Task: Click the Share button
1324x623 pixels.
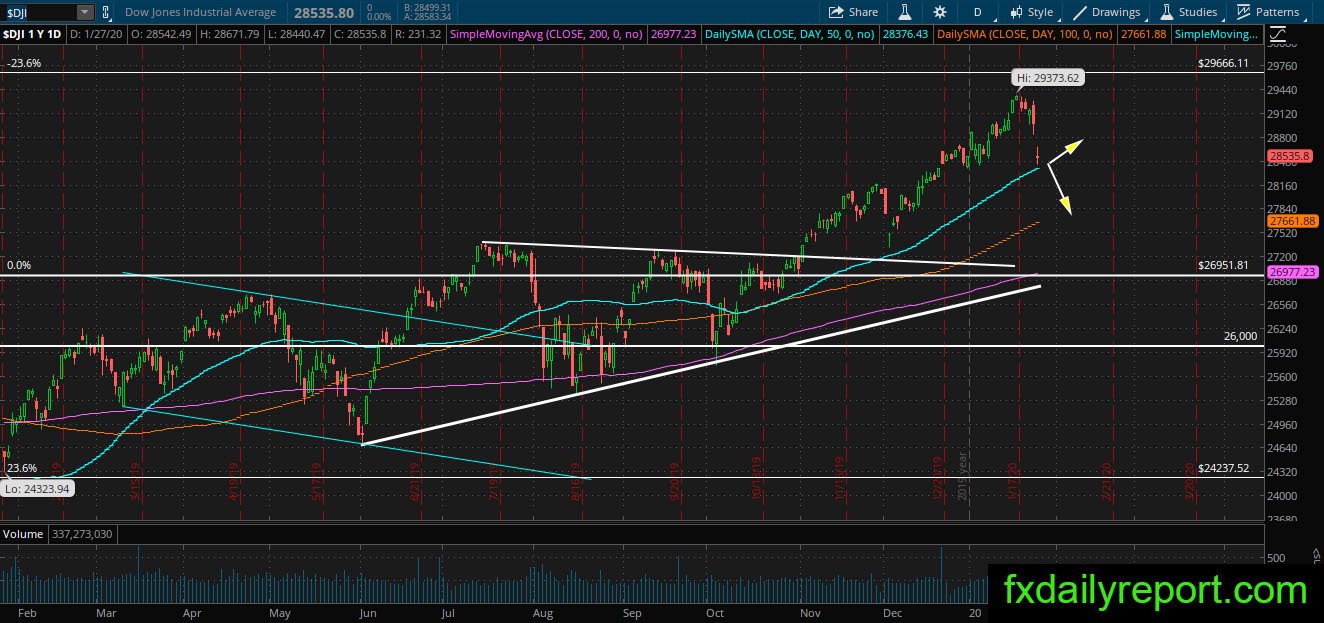Action: (853, 12)
